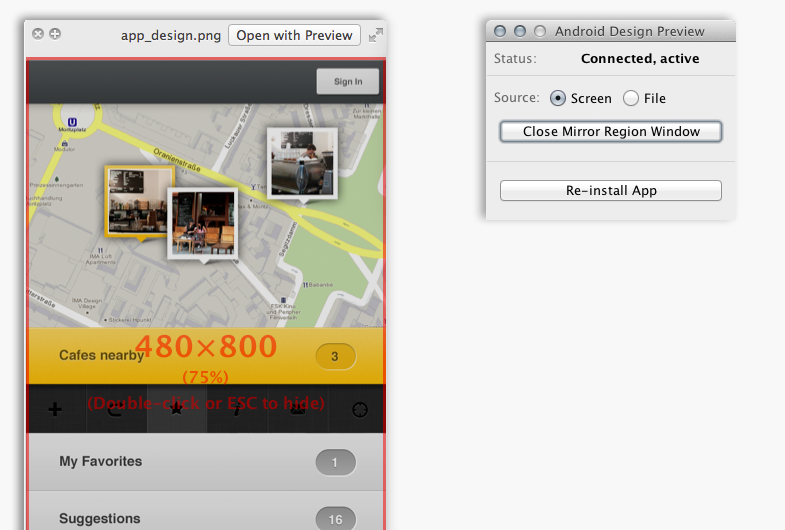Click Open with Preview button
785x530 pixels.
point(294,35)
